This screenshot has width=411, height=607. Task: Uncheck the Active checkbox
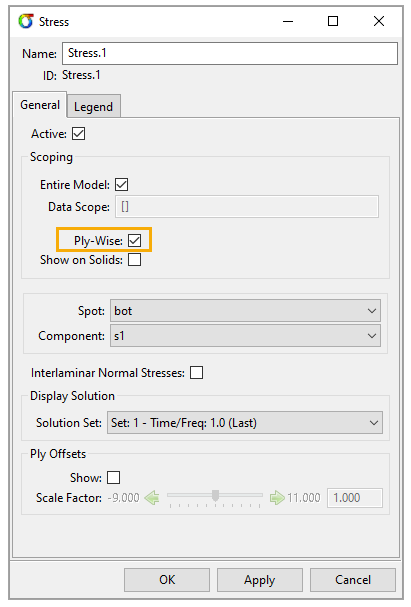click(79, 134)
